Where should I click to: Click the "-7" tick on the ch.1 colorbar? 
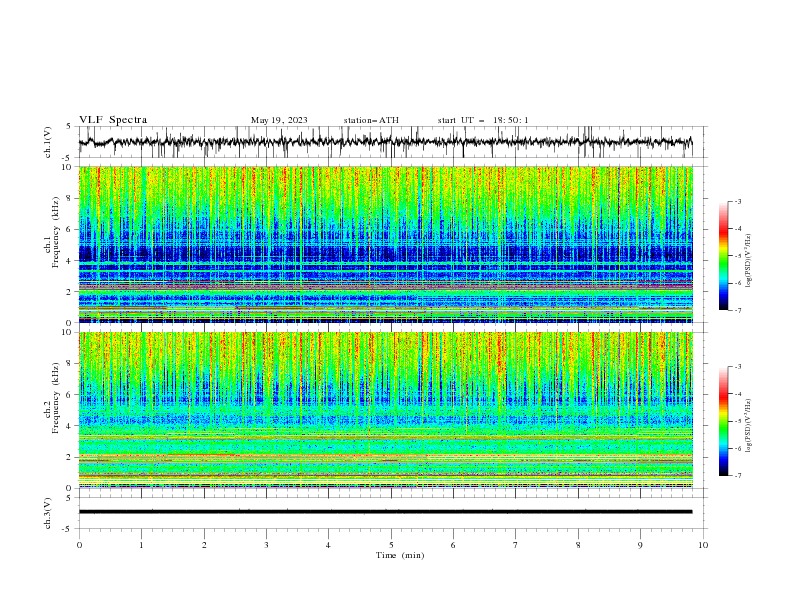(x=737, y=311)
